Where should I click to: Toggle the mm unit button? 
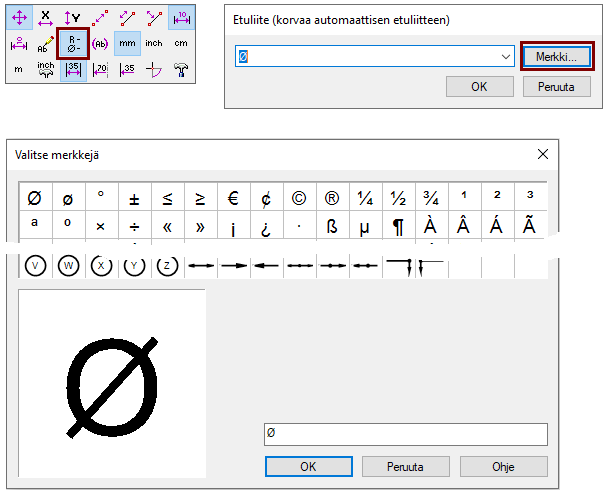point(127,43)
